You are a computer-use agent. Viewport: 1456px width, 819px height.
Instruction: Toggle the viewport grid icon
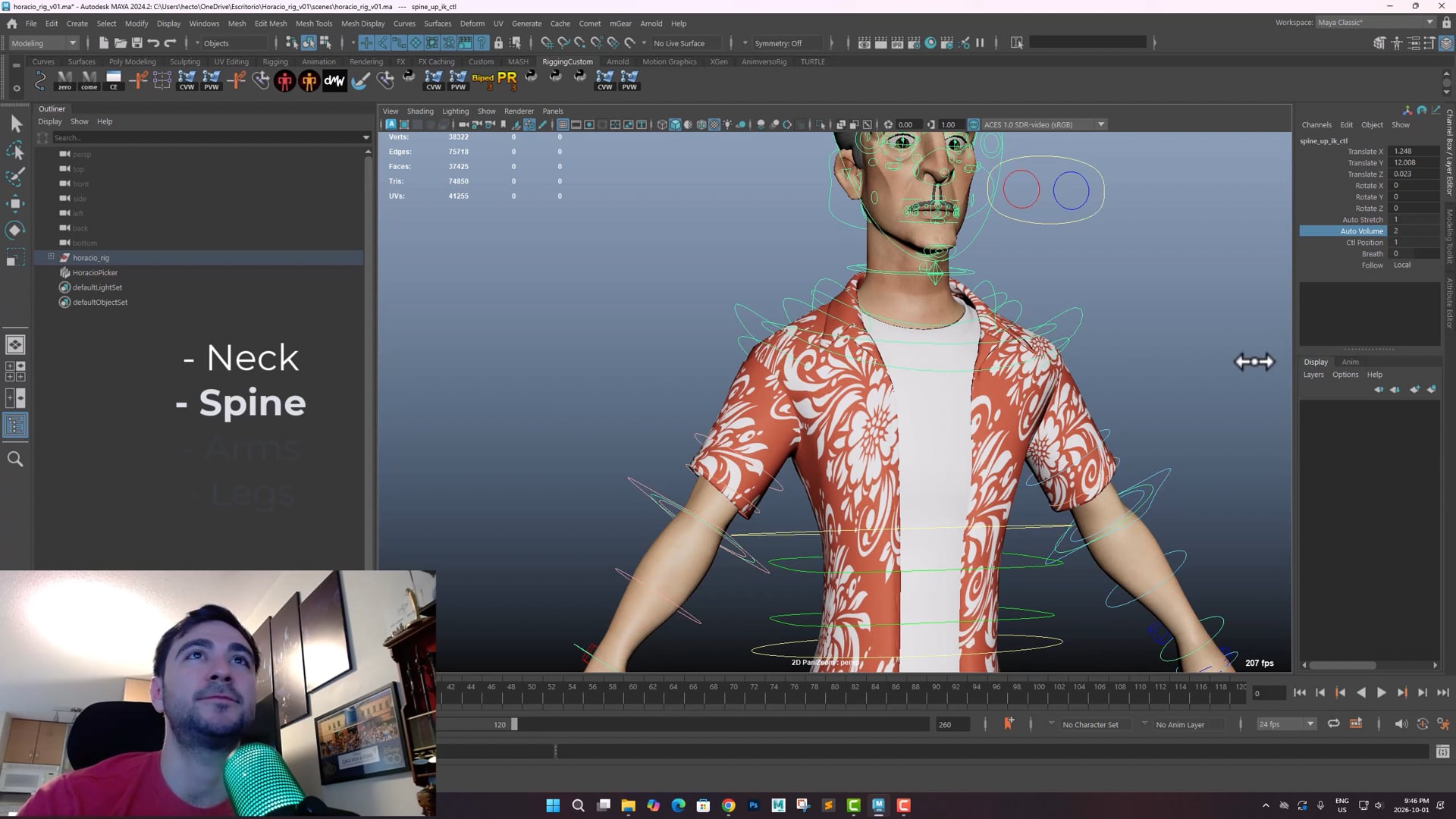point(563,124)
